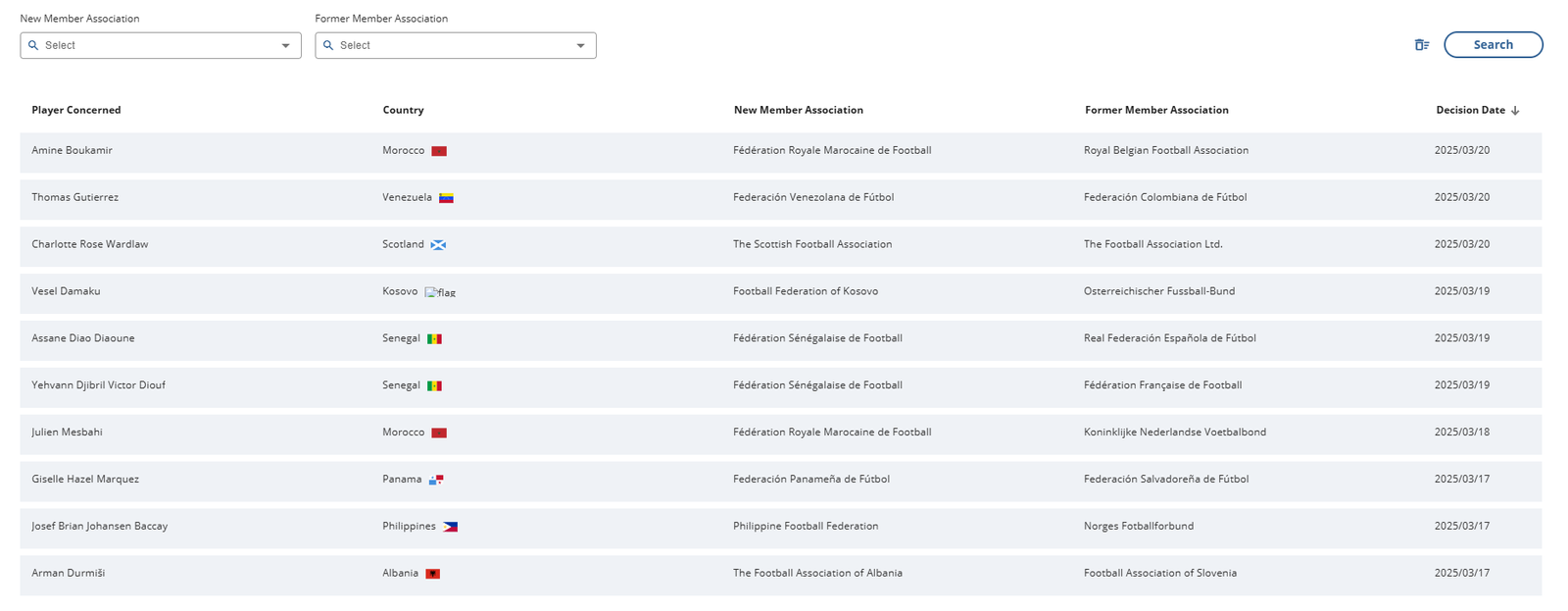Click Football Federation of Kosovo cell
Viewport: 1568px width, 611px height.
click(806, 291)
